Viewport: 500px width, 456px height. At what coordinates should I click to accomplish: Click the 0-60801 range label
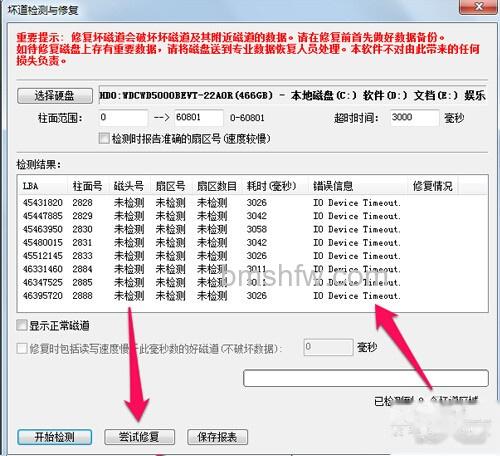point(247,118)
